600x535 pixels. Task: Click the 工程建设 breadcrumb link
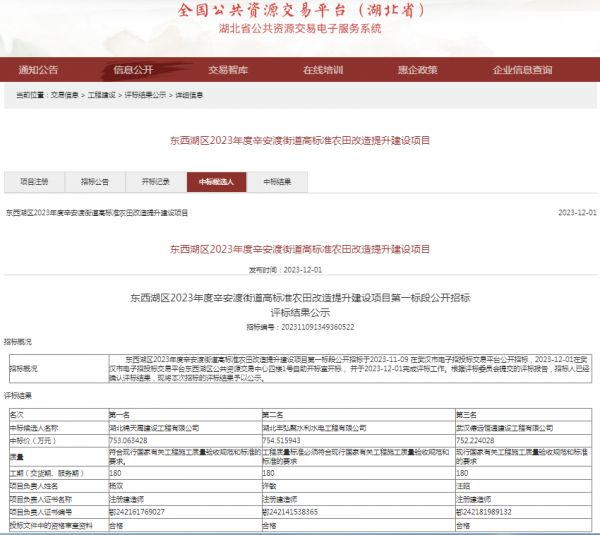[x=102, y=95]
